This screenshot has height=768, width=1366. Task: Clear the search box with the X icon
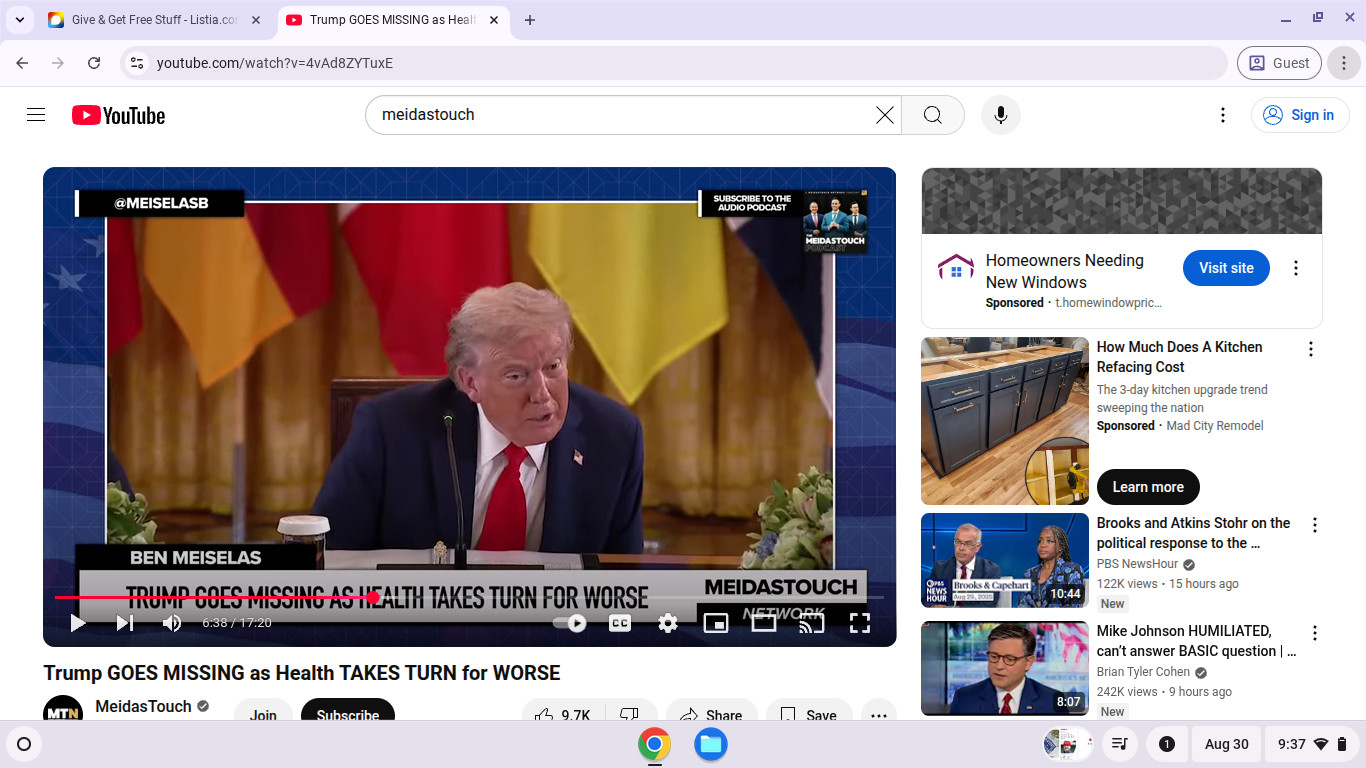pyautogui.click(x=885, y=115)
